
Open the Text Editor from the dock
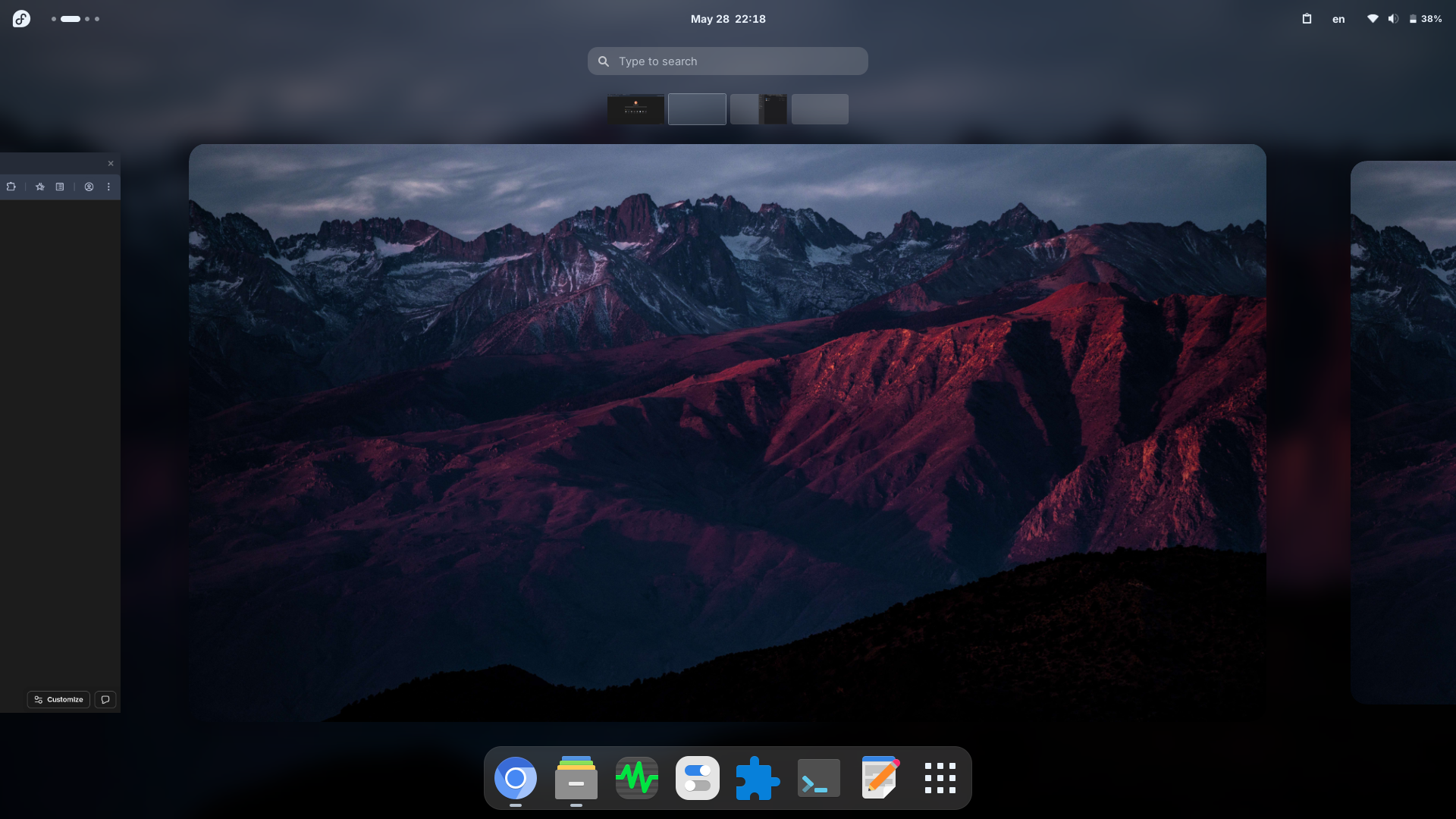click(880, 777)
